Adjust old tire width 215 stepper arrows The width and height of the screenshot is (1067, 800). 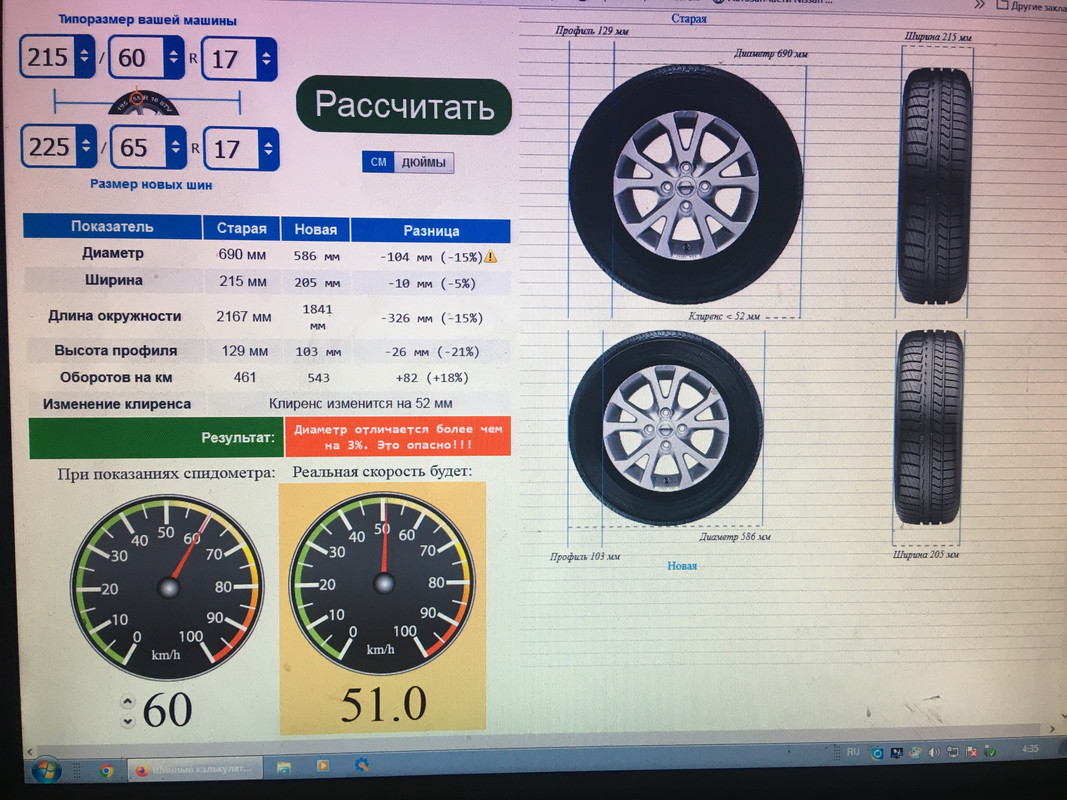(84, 56)
